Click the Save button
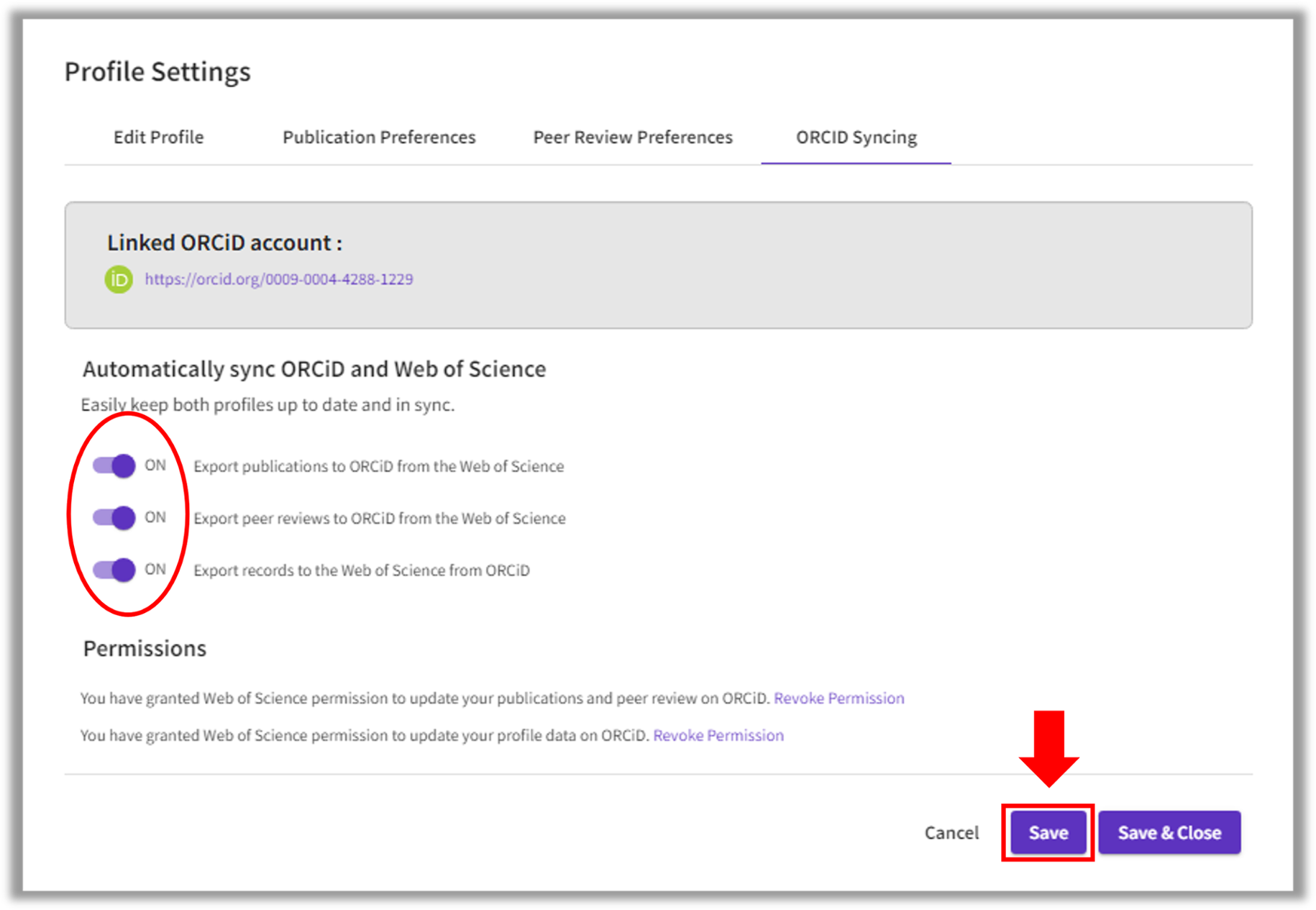 tap(1048, 832)
